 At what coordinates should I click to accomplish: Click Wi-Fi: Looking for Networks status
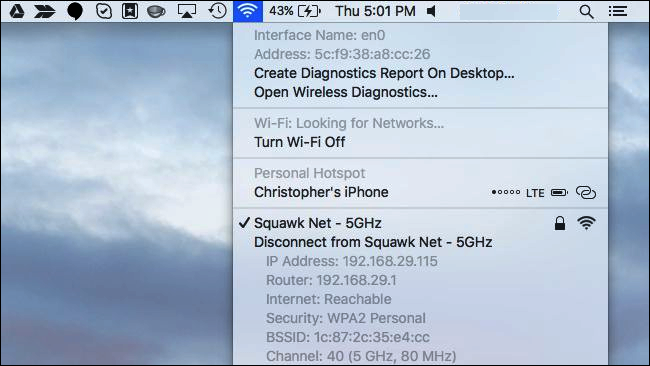coord(349,123)
